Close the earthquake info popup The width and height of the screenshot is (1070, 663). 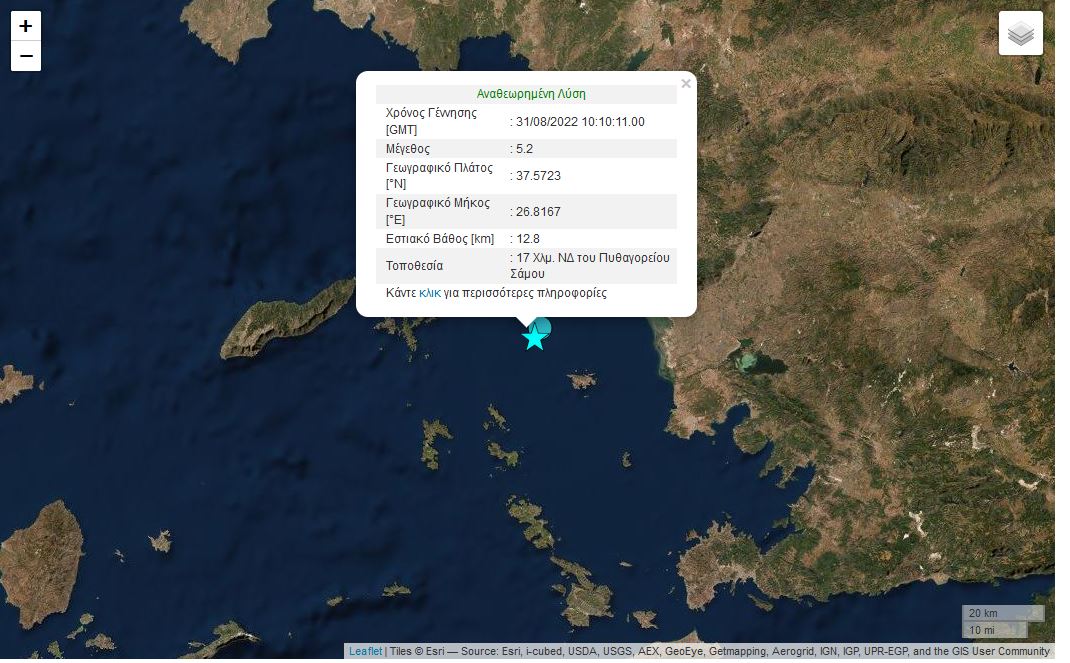point(685,84)
